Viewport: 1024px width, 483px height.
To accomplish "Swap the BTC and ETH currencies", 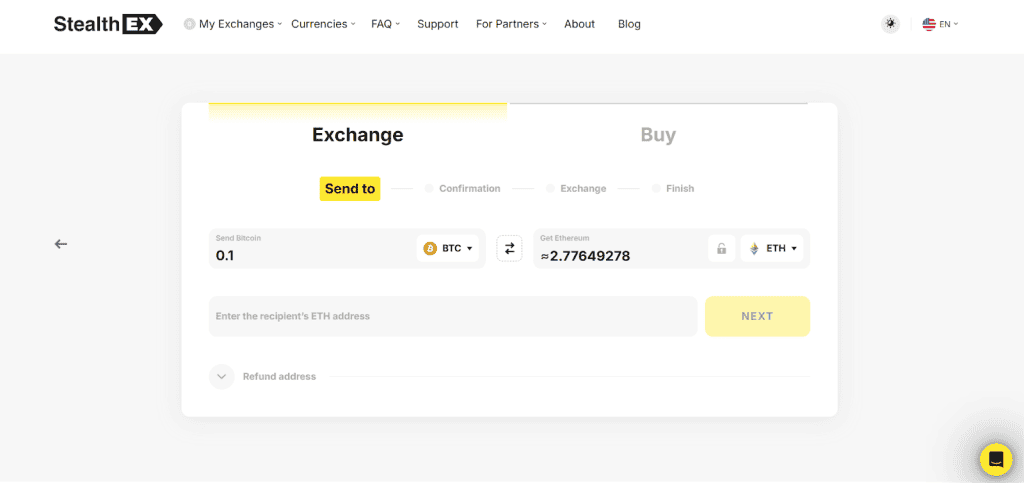I will click(509, 248).
